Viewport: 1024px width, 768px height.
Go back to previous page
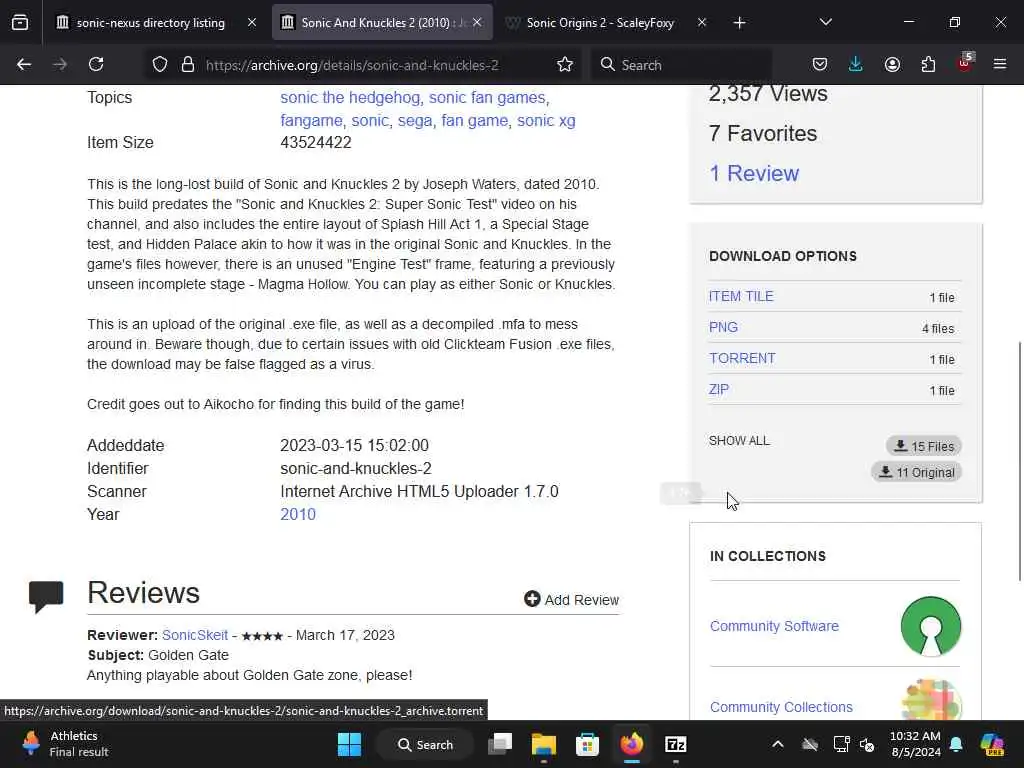click(24, 65)
